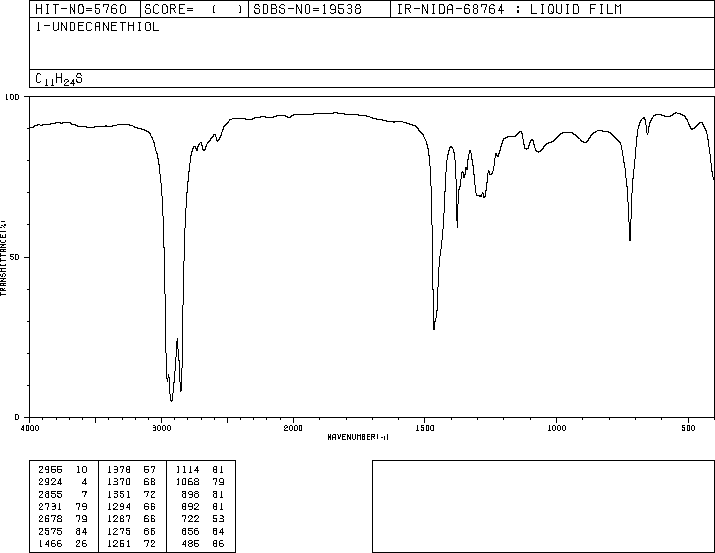Click the sharp spectrum peak tip near 1466 wavenumber
The image size is (715, 553).
point(434,329)
